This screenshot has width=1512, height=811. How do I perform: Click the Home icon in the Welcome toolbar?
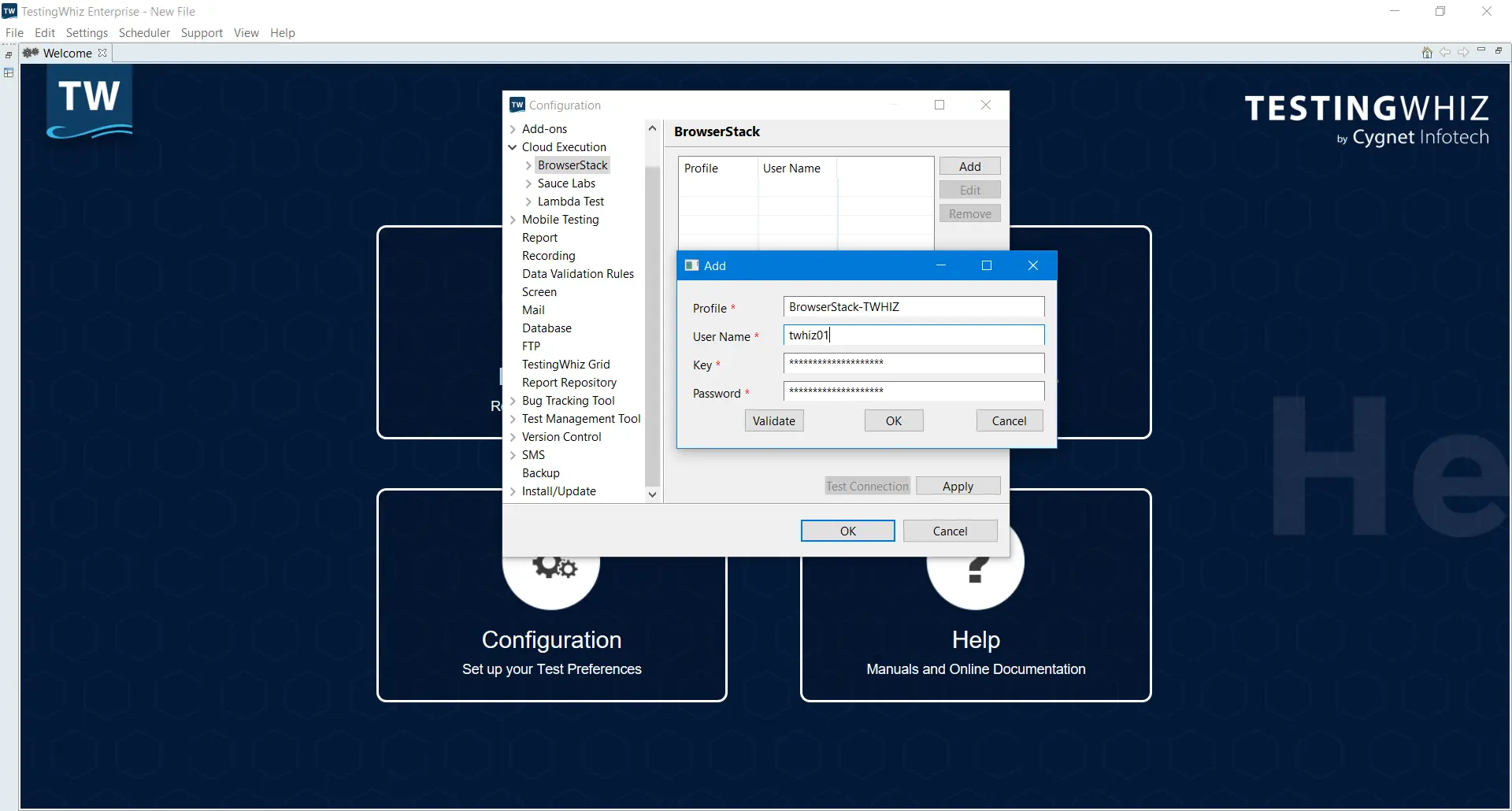[1426, 53]
